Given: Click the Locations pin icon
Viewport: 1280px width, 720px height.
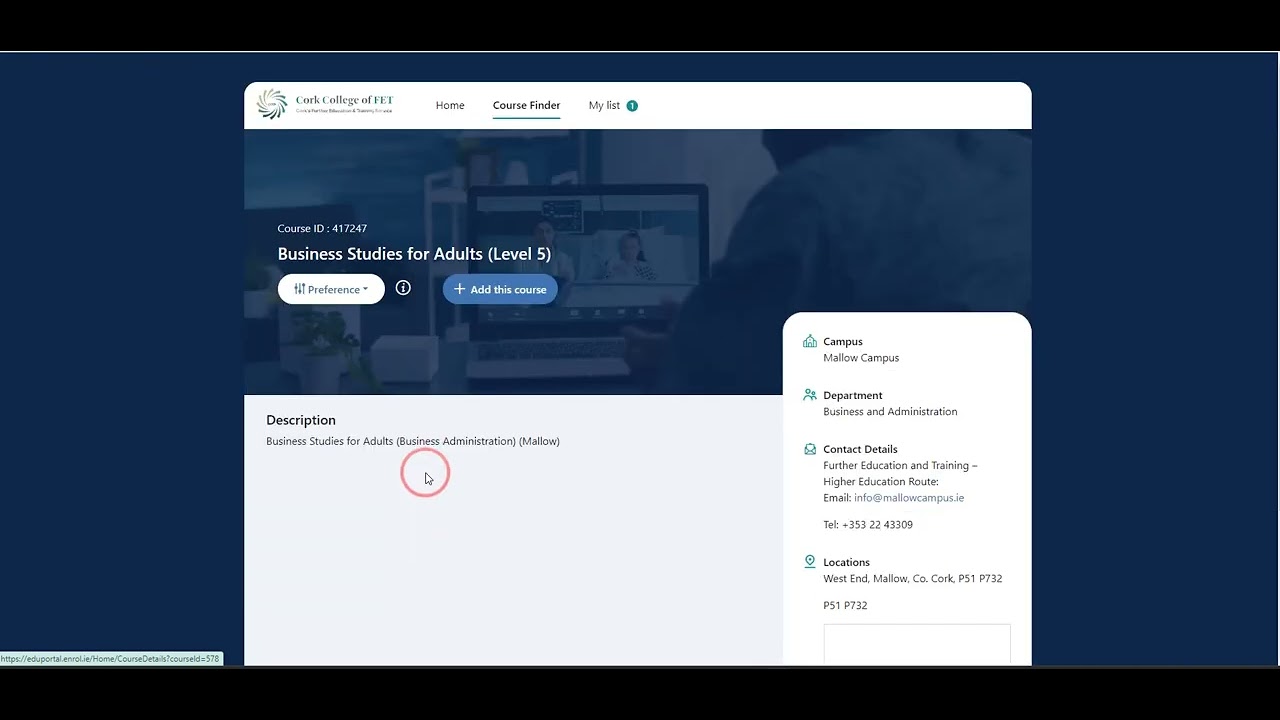Looking at the screenshot, I should pos(810,562).
